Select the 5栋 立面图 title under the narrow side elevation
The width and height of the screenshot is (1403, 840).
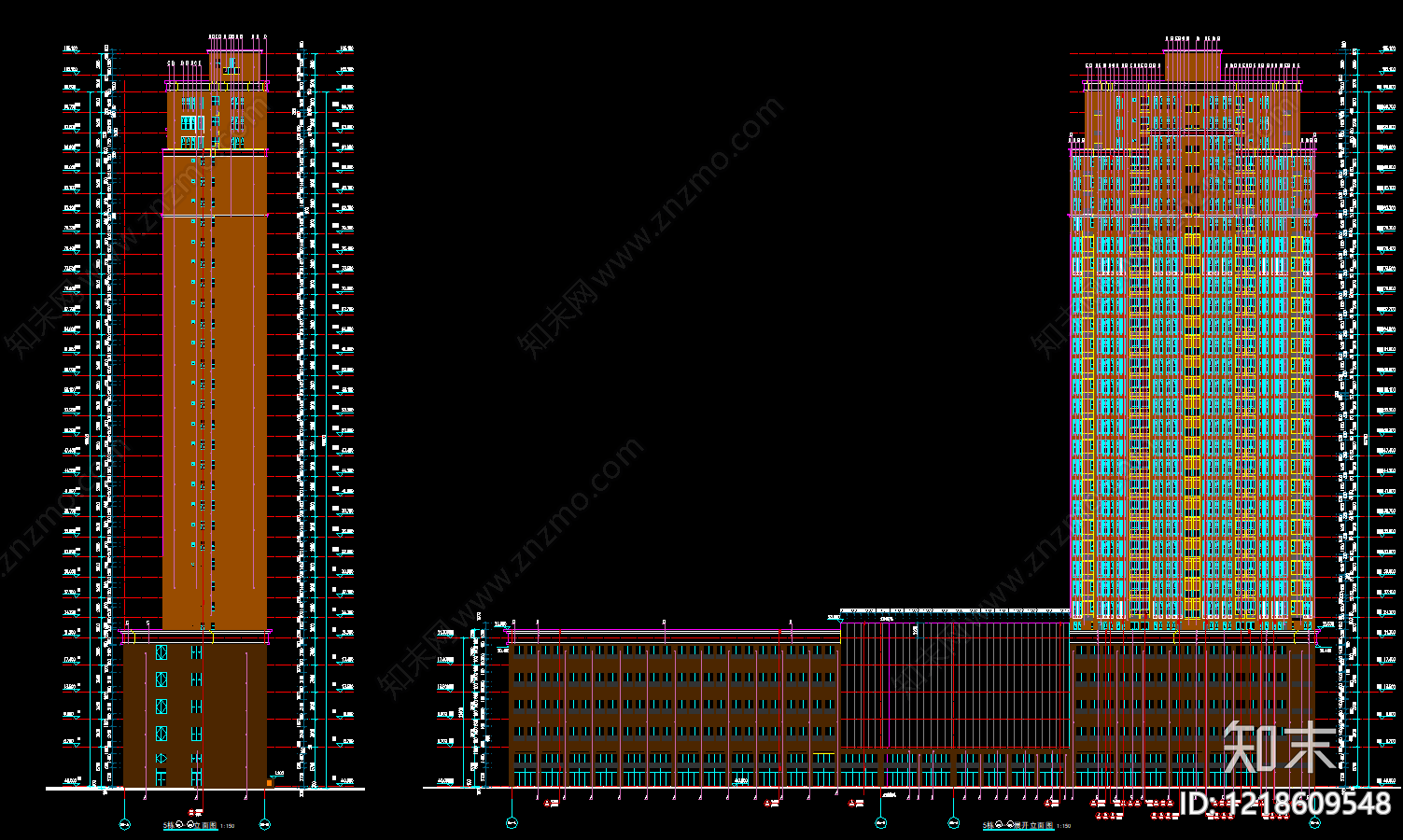[189, 825]
